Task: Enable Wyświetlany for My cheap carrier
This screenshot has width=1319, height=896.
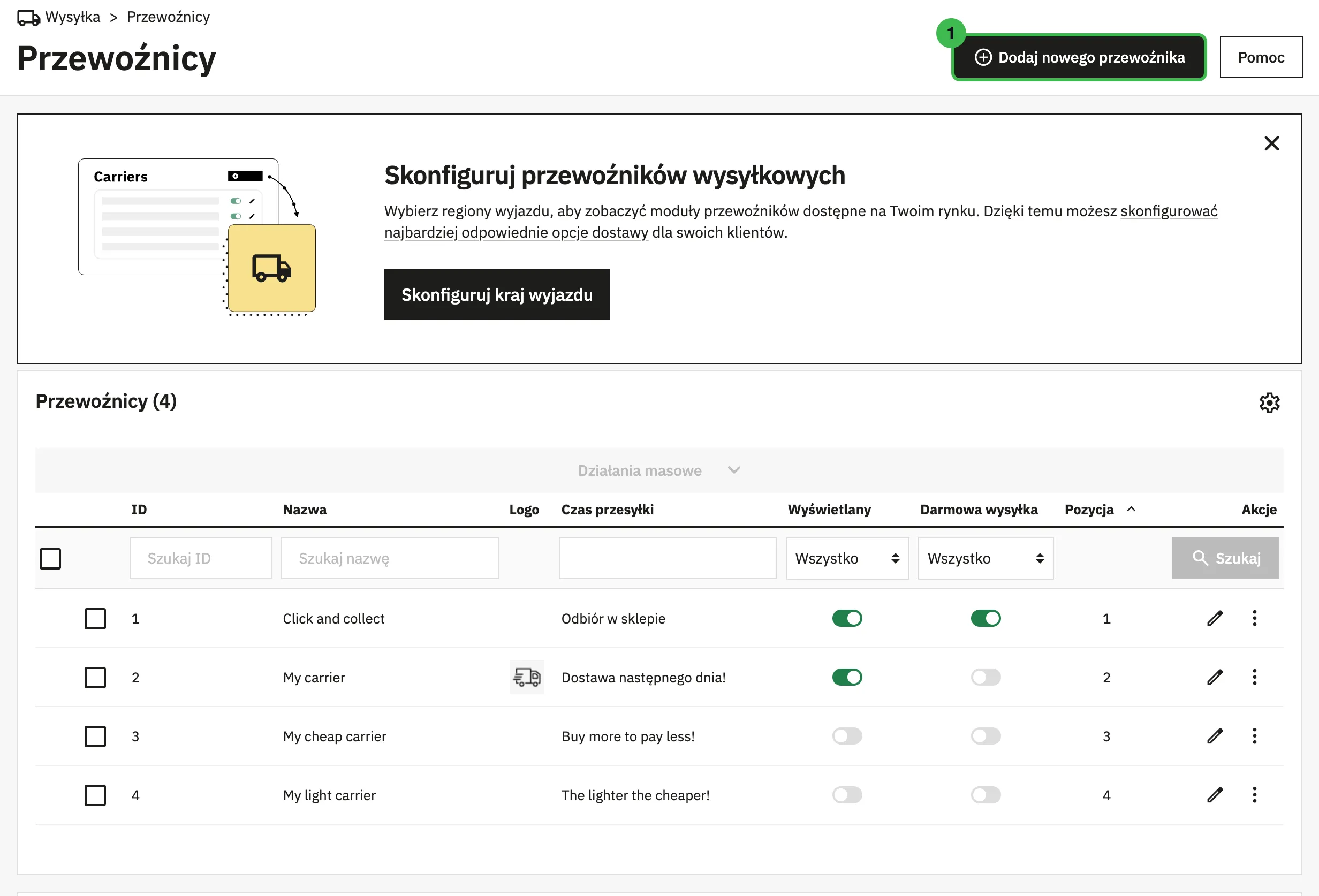Action: click(x=847, y=736)
